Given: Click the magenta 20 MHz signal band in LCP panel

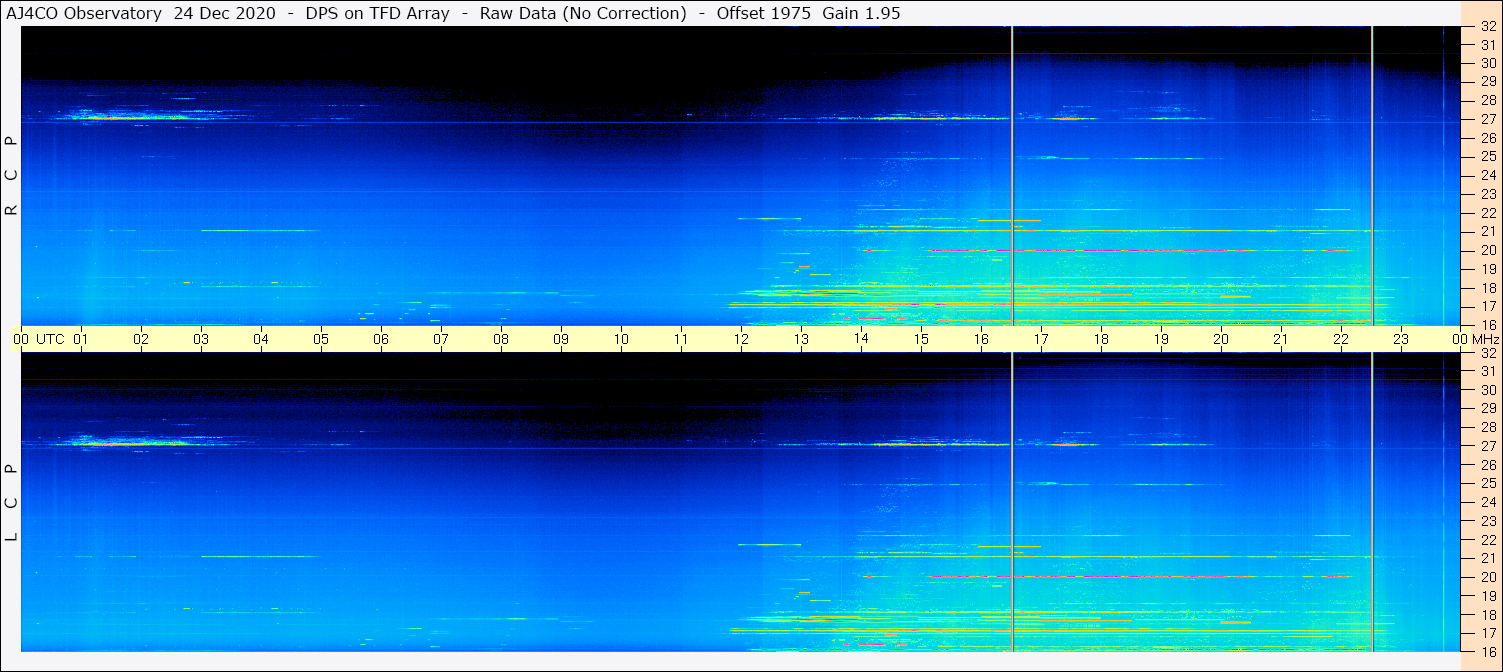Looking at the screenshot, I should pos(1090,577).
